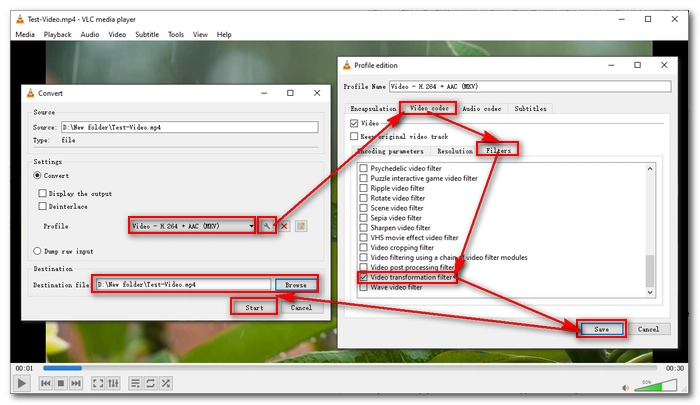The height and width of the screenshot is (405, 700).
Task: Open the Playback menu
Action: tap(58, 34)
